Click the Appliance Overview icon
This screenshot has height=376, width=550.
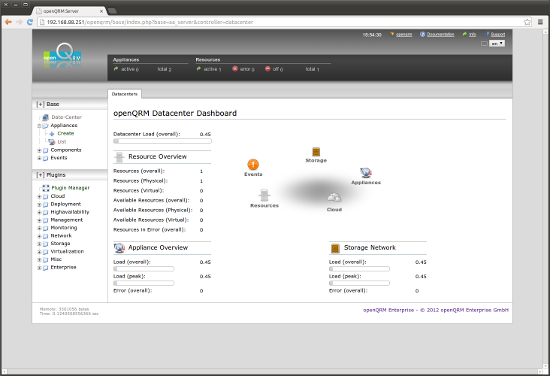119,248
